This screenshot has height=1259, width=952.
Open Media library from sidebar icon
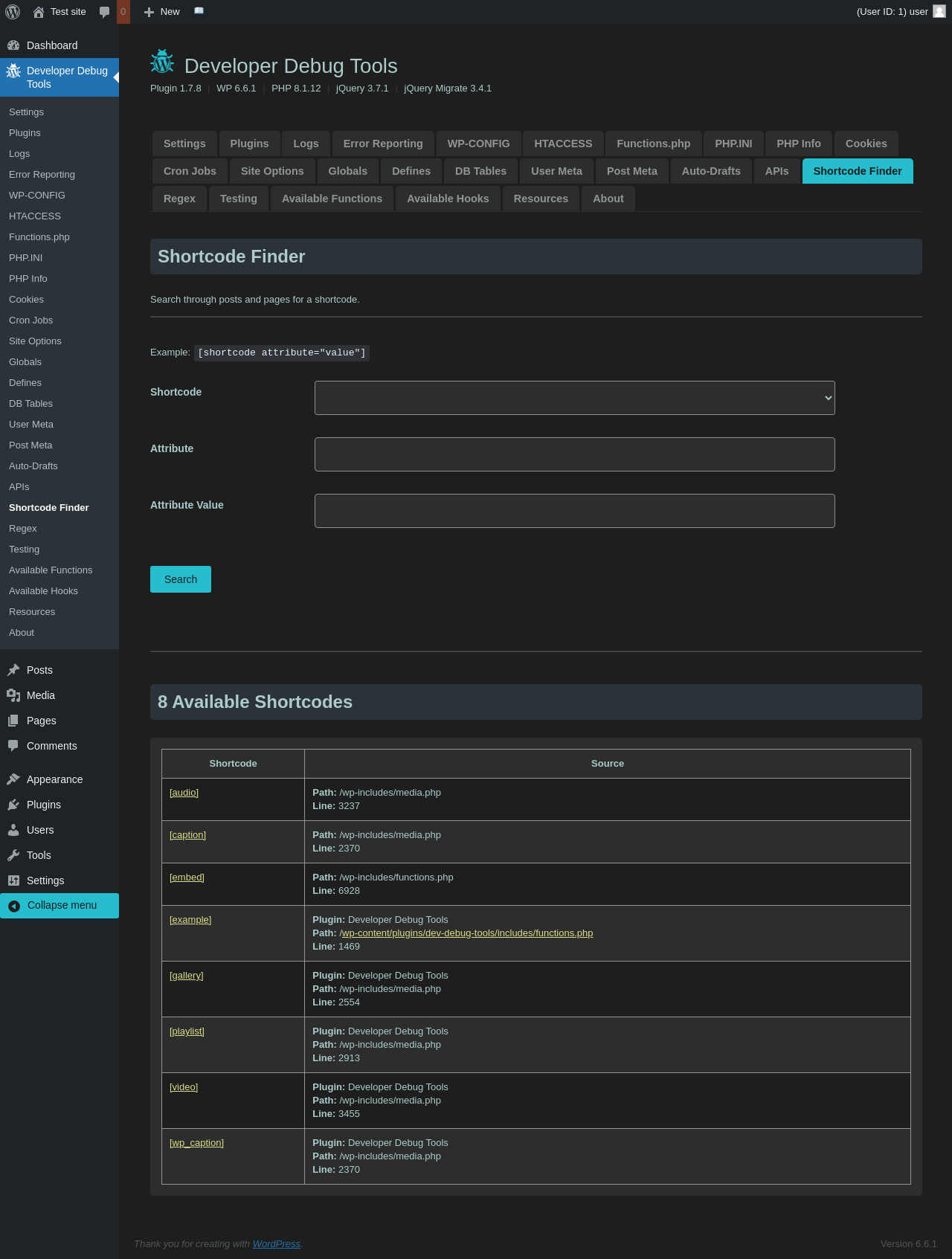coord(13,695)
